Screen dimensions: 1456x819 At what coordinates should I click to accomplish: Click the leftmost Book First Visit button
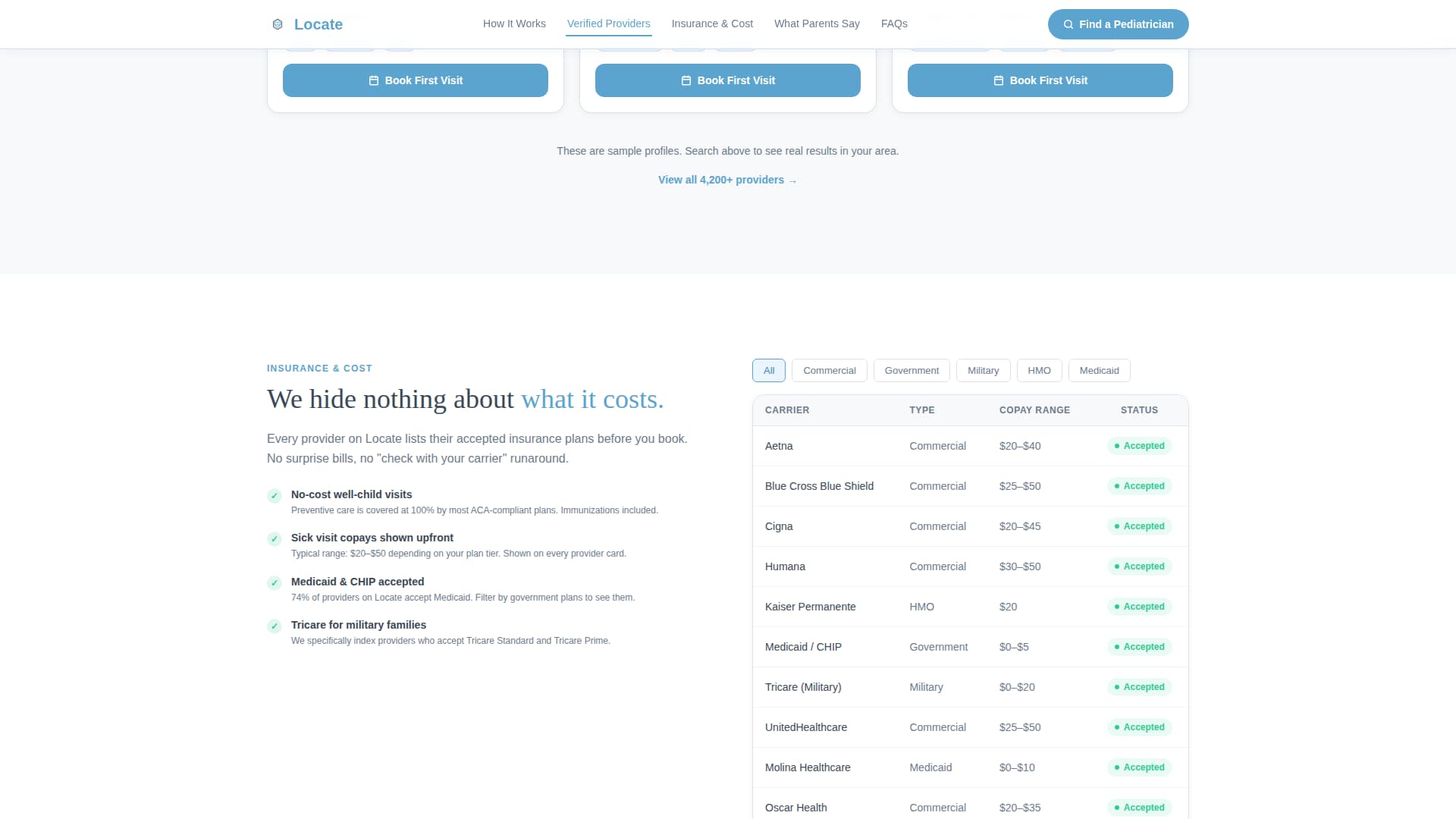point(416,80)
